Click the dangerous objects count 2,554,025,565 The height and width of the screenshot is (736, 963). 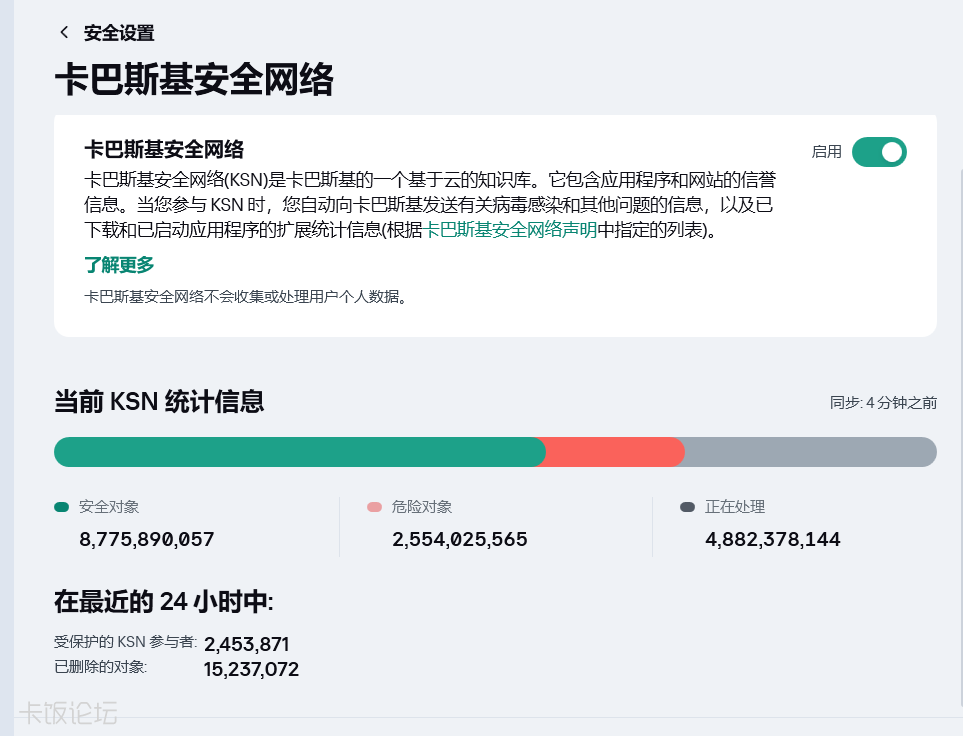(x=460, y=539)
